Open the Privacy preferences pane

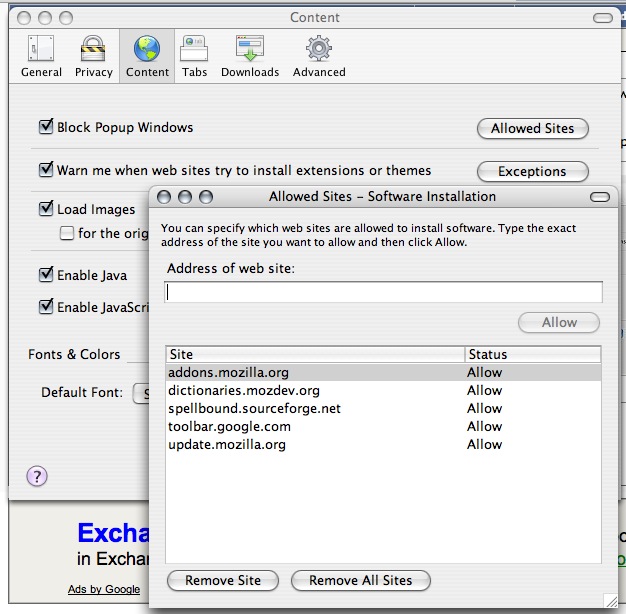coord(93,56)
